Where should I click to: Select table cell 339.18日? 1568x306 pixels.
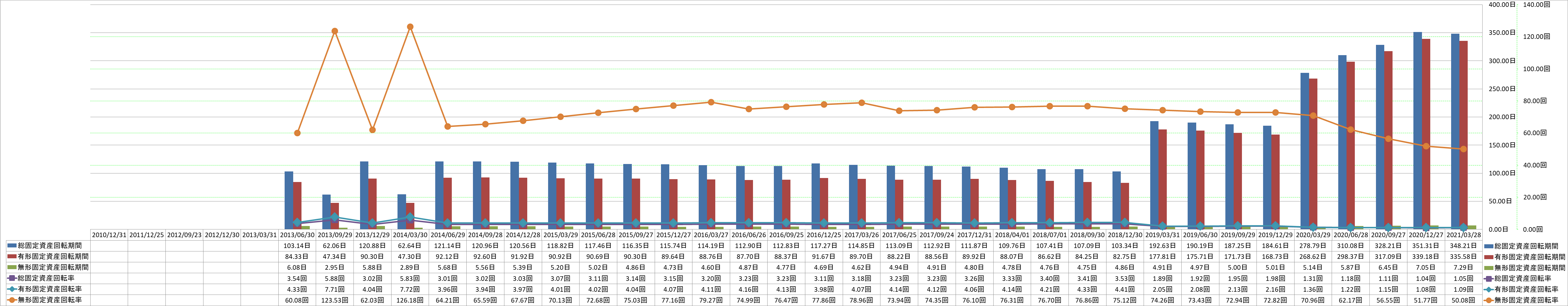[1426, 257]
